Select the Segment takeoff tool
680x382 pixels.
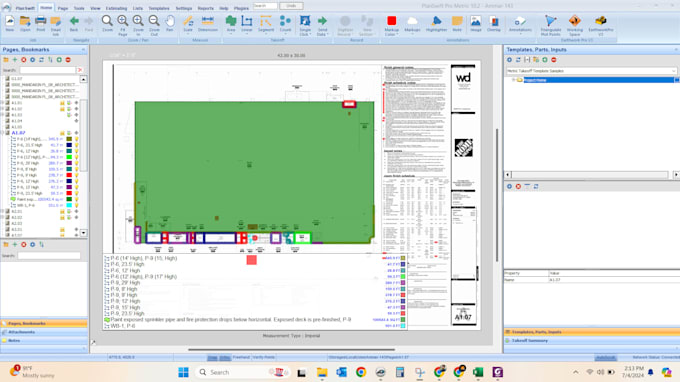coord(266,23)
